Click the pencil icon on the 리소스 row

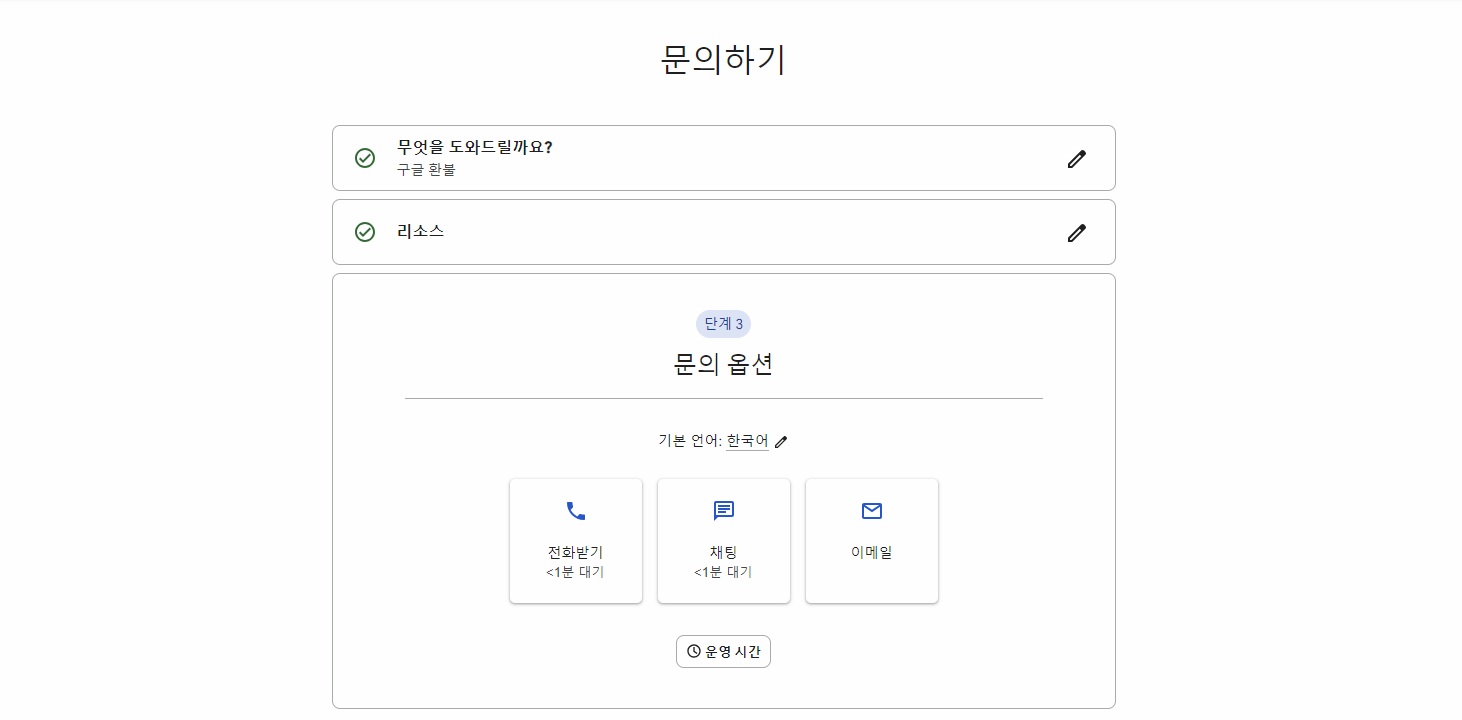click(x=1077, y=232)
